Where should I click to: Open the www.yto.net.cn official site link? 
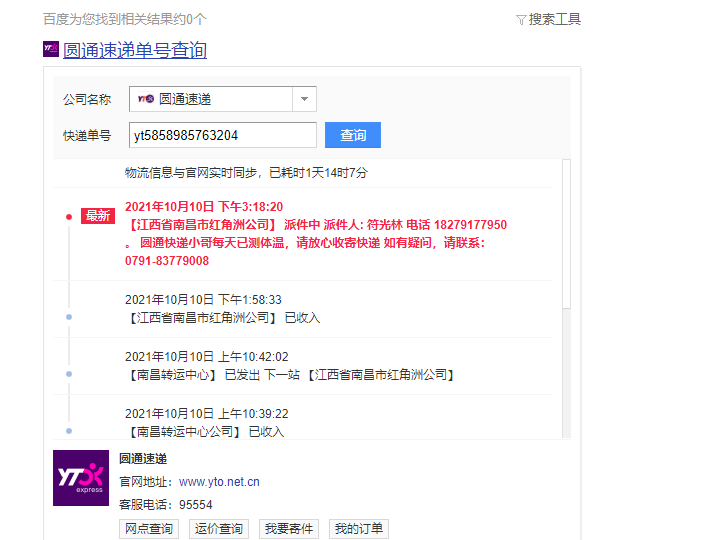(219, 482)
